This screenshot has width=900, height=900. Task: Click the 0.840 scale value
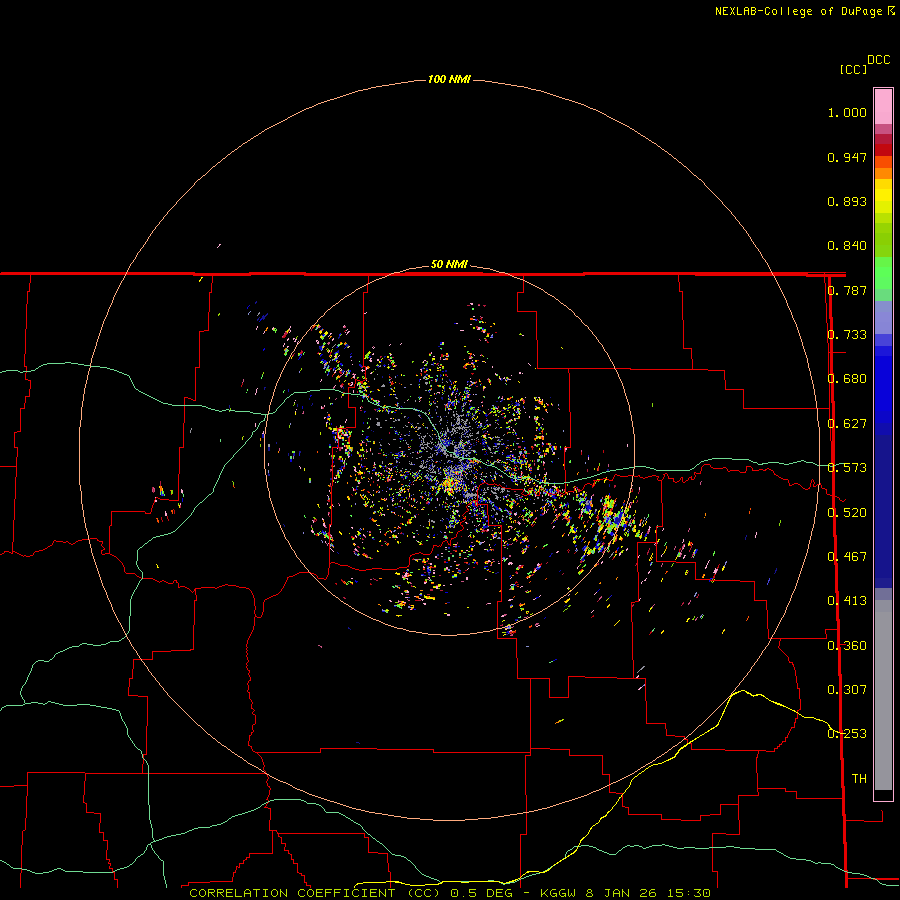click(847, 246)
